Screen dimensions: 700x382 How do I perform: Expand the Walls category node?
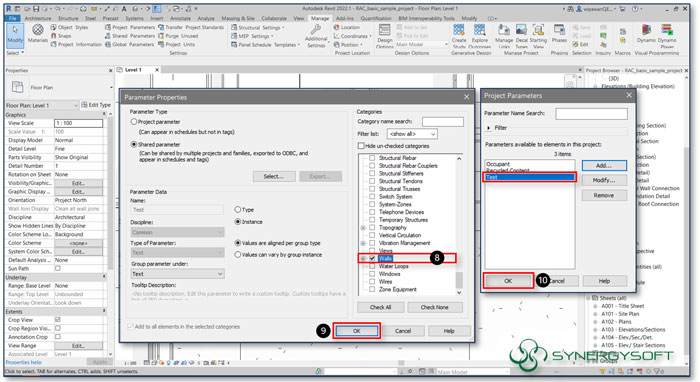click(x=363, y=258)
